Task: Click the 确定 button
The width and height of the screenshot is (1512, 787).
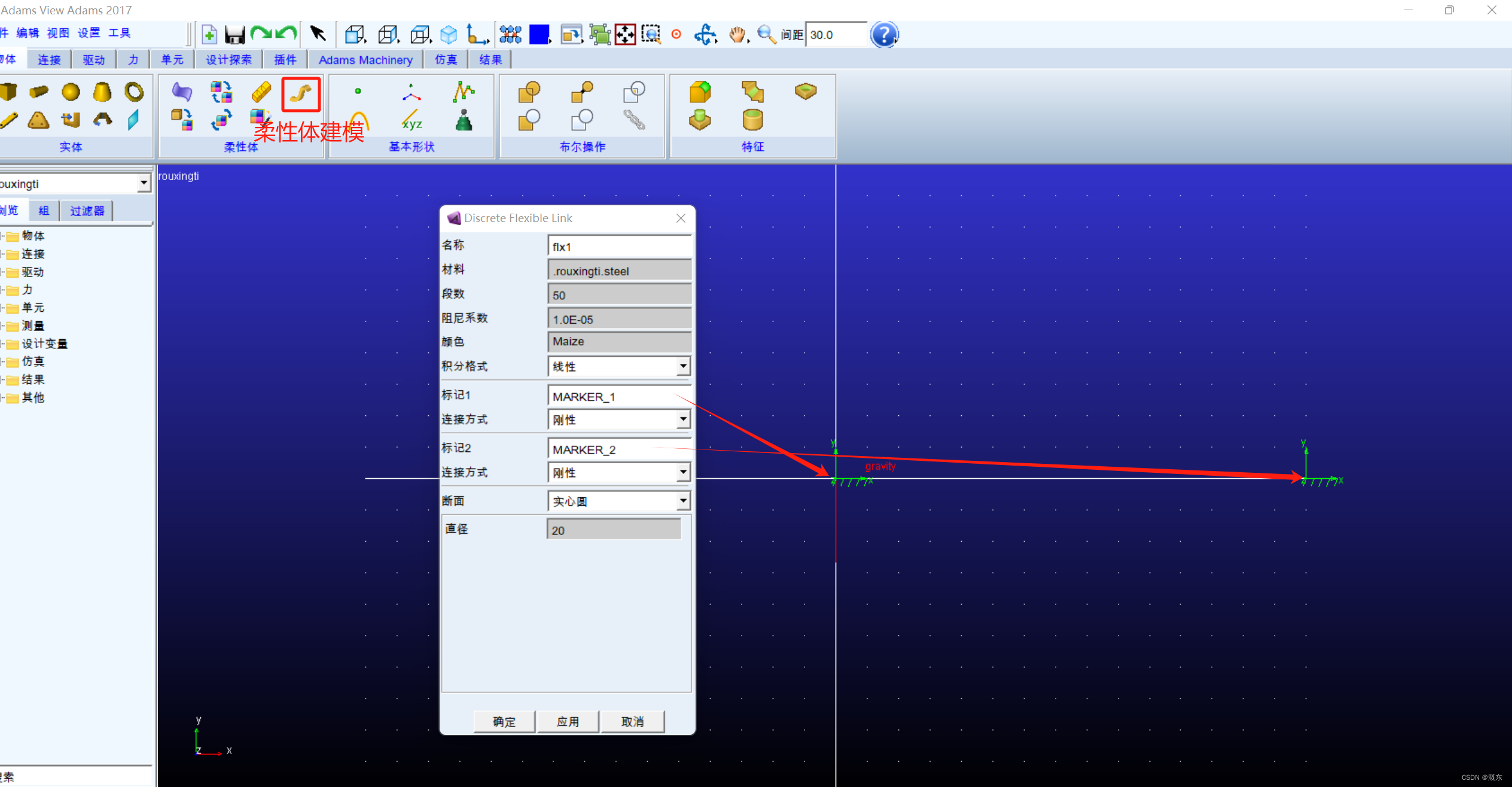Action: [x=504, y=722]
